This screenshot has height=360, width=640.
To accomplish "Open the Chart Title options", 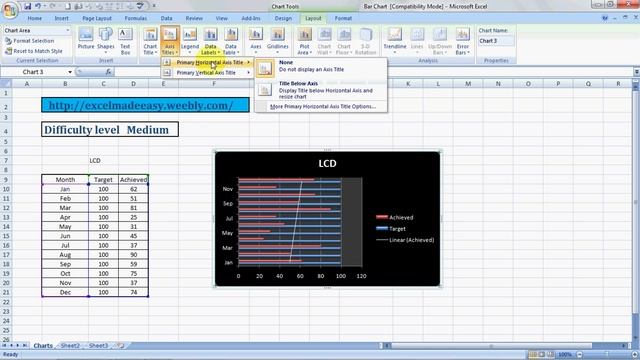I will pos(150,41).
